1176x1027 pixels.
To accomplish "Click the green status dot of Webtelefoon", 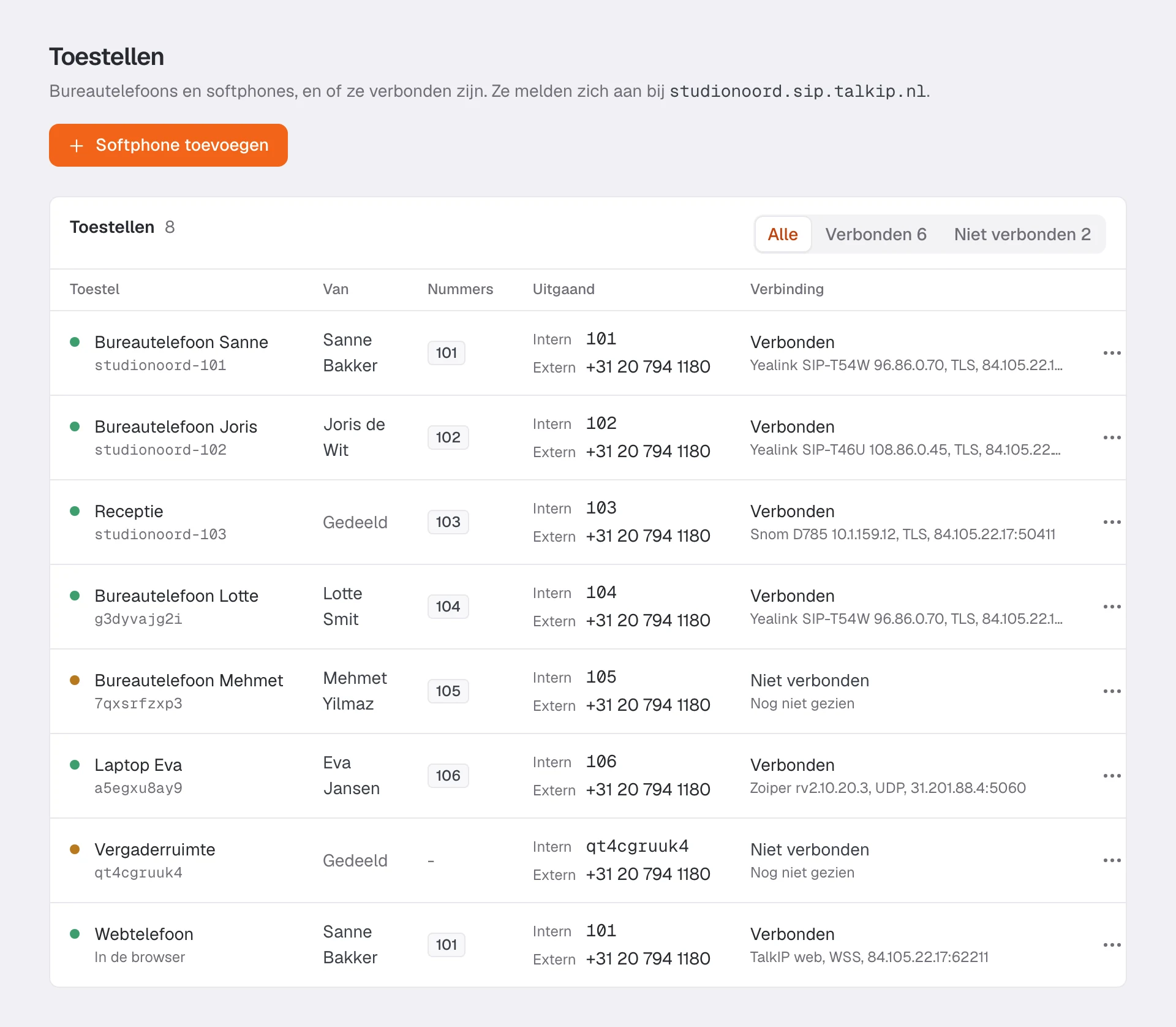I will [75, 934].
